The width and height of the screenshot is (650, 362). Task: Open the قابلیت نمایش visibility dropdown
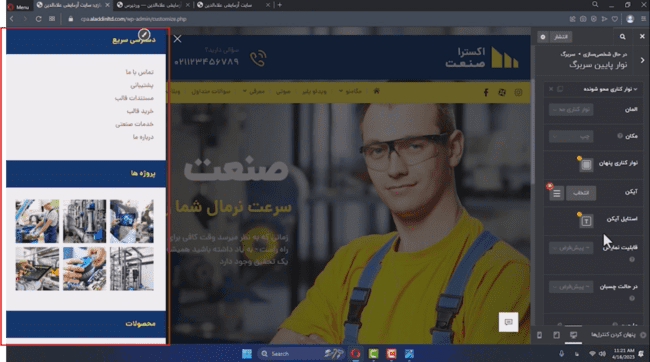pyautogui.click(x=571, y=248)
